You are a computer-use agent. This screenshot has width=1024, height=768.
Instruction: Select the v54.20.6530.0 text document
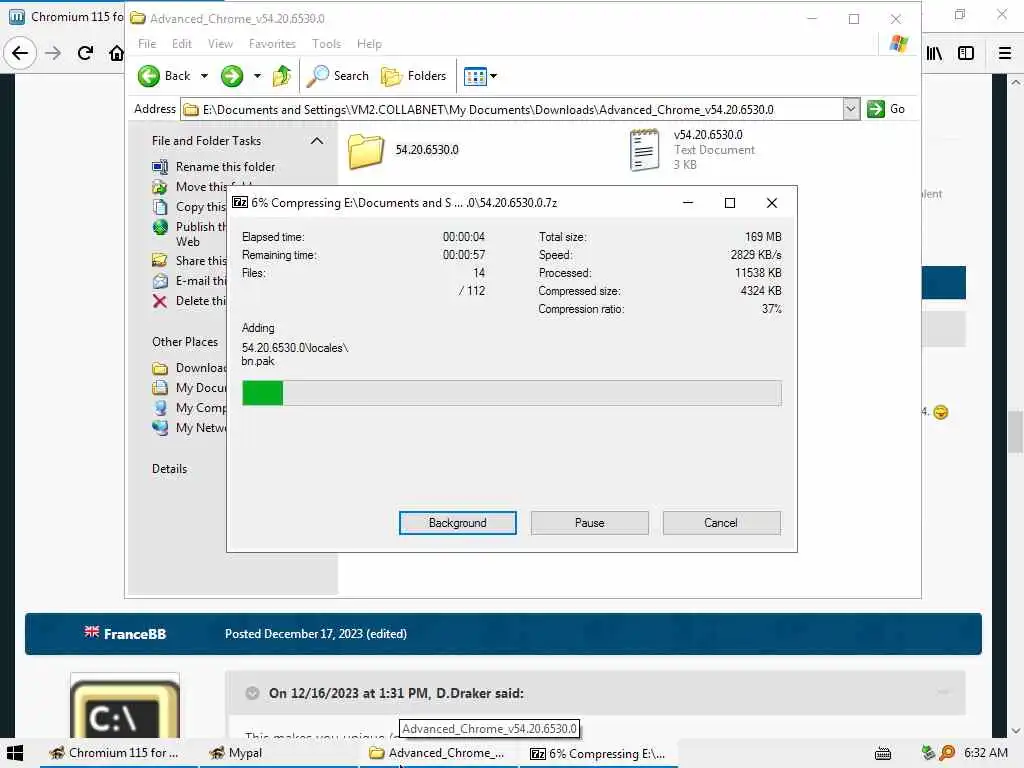pos(692,150)
